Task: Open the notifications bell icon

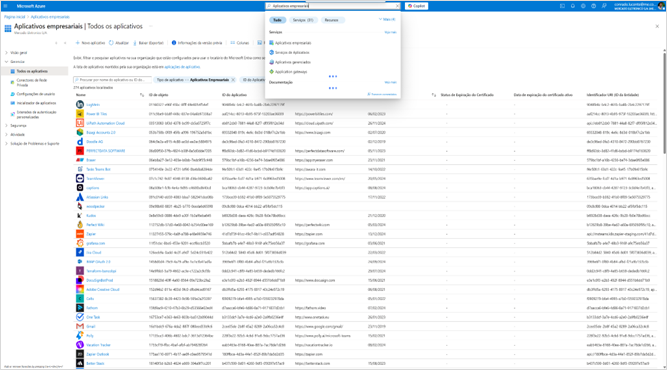Action: (573, 6)
